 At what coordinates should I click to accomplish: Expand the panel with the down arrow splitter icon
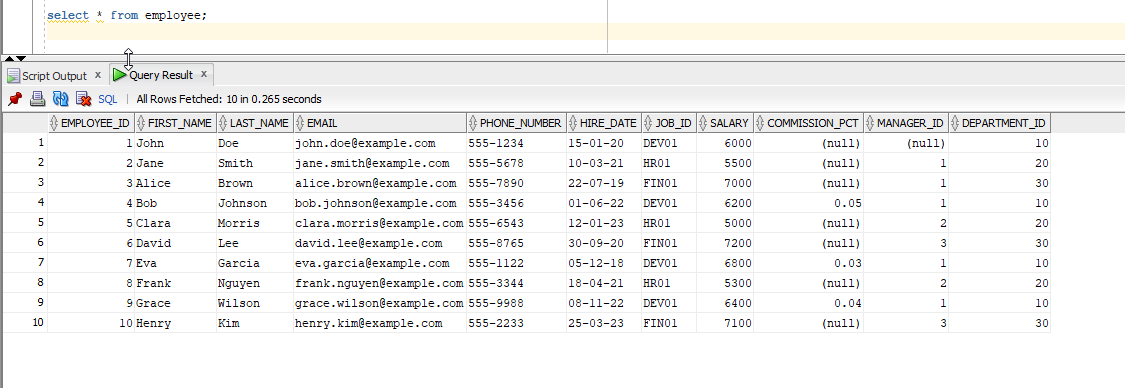click(x=21, y=58)
